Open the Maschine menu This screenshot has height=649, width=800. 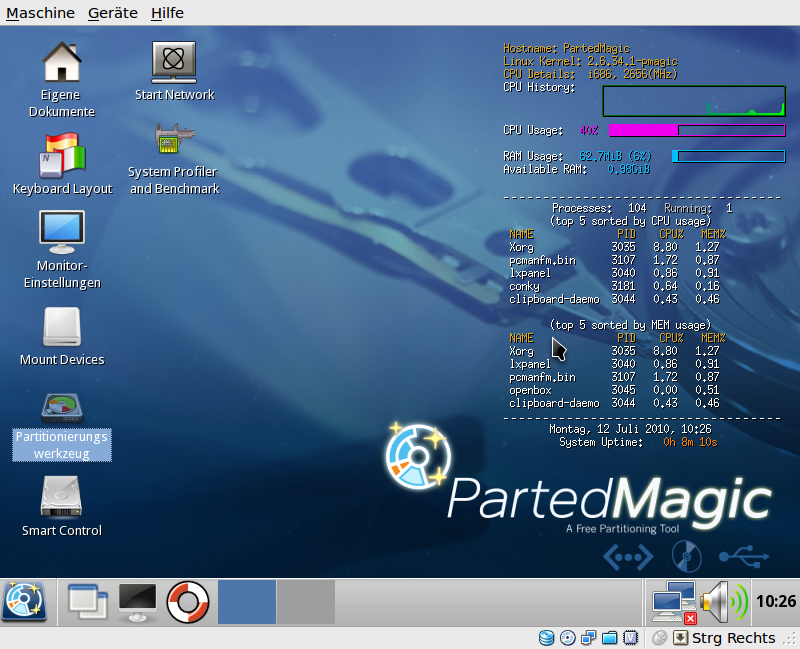pos(41,13)
